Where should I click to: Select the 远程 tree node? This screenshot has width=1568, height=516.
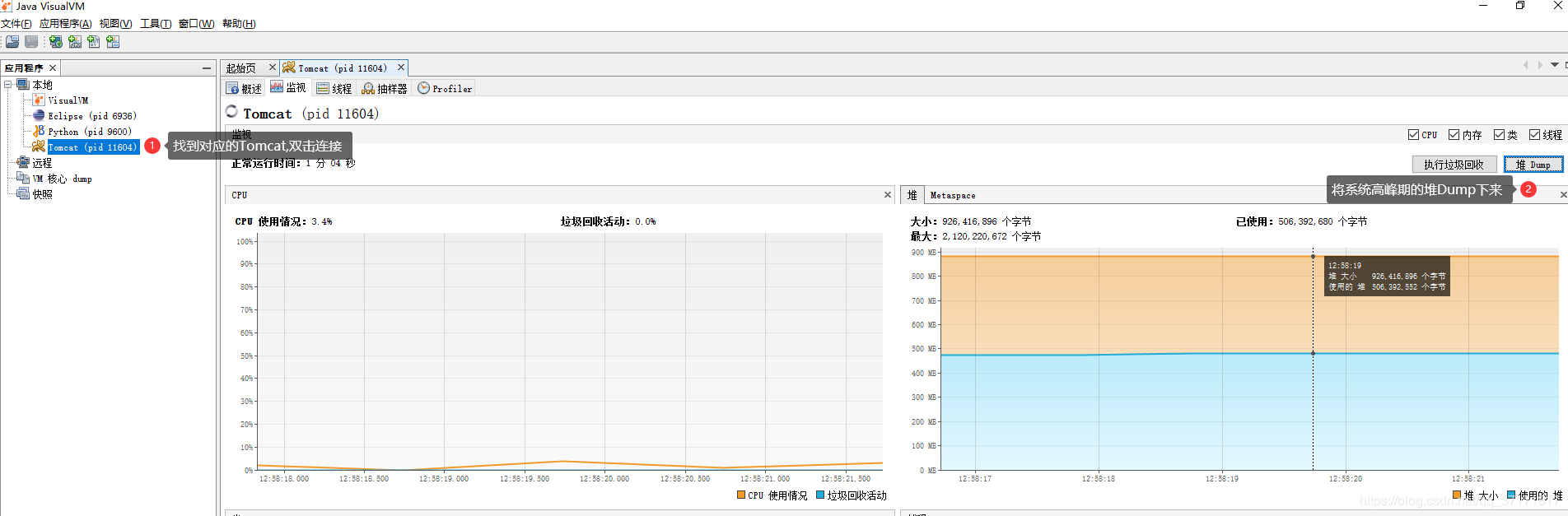[x=42, y=163]
